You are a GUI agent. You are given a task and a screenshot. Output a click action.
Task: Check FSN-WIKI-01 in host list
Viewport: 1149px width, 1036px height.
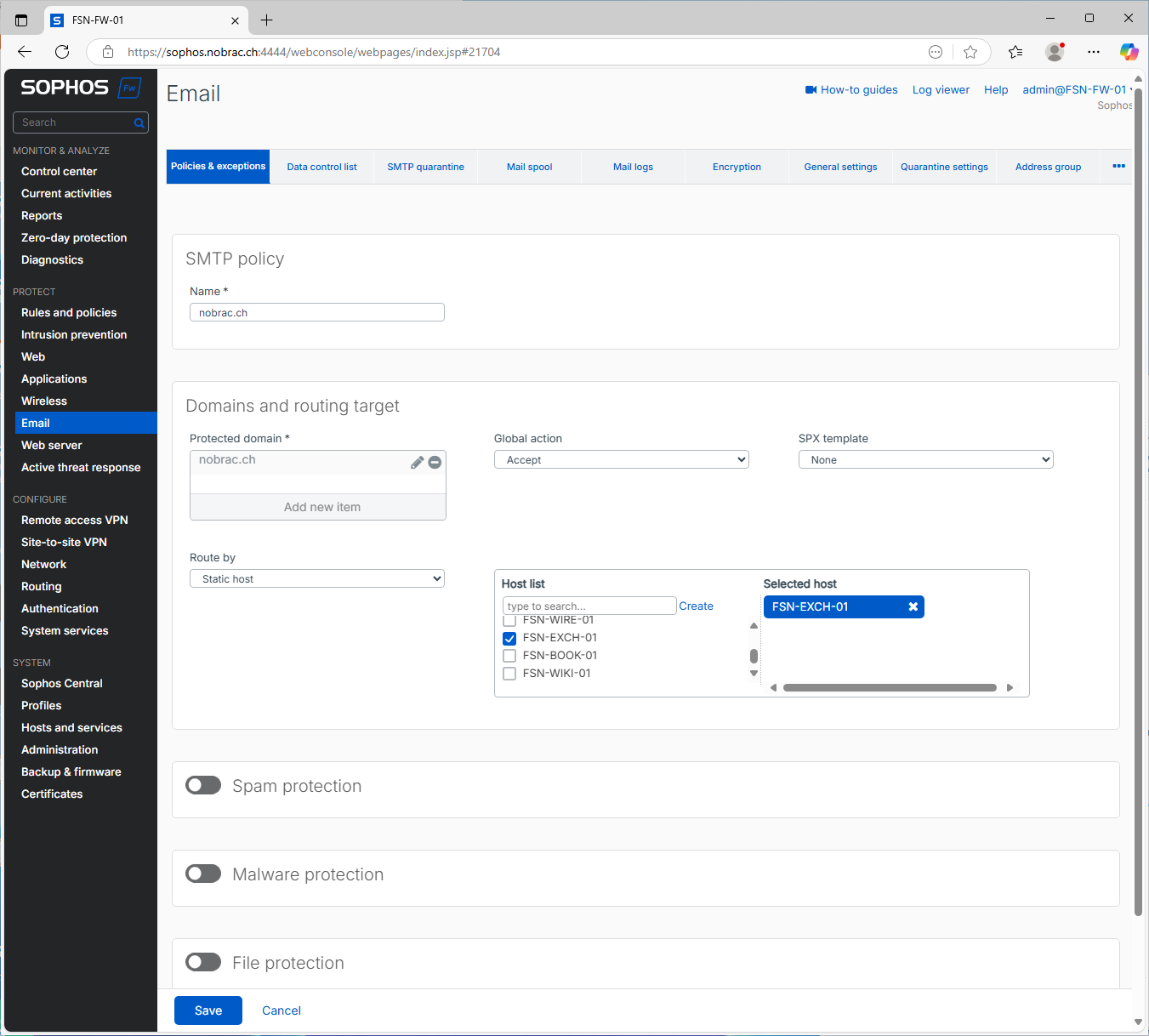509,674
